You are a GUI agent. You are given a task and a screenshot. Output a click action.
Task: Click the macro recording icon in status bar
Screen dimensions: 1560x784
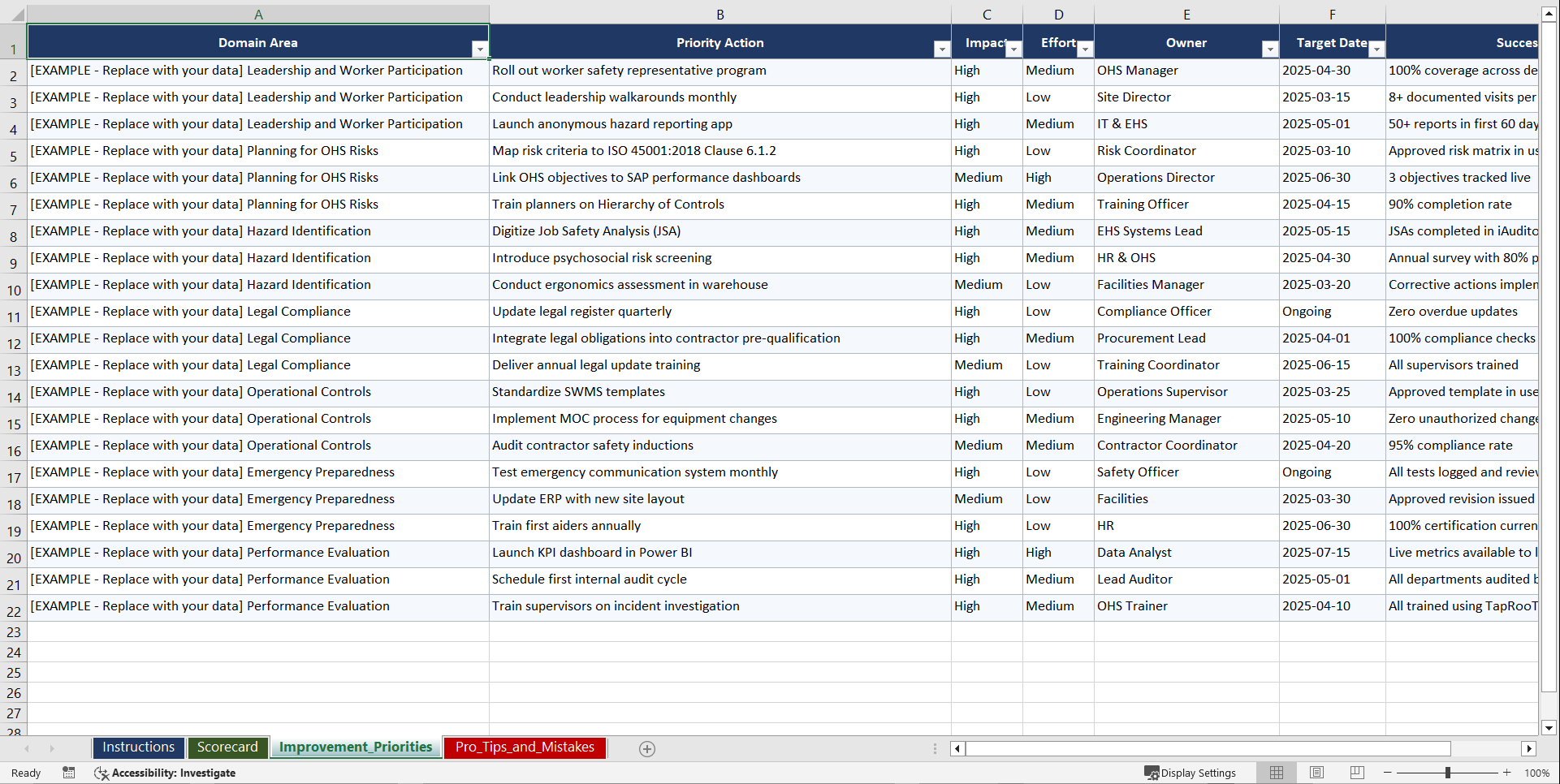click(x=69, y=773)
